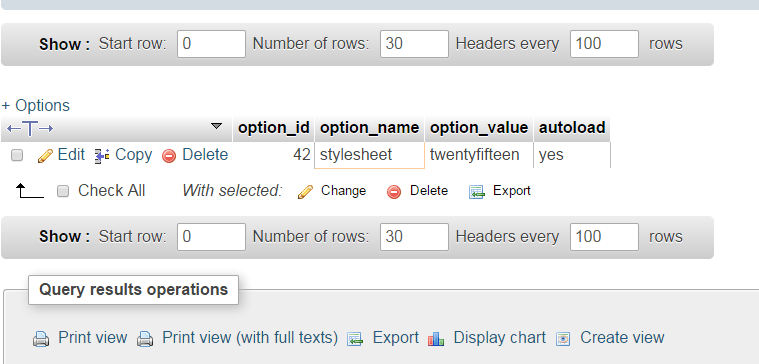Open the sort dropdown triangle in header
The width and height of the screenshot is (759, 364).
click(x=216, y=126)
